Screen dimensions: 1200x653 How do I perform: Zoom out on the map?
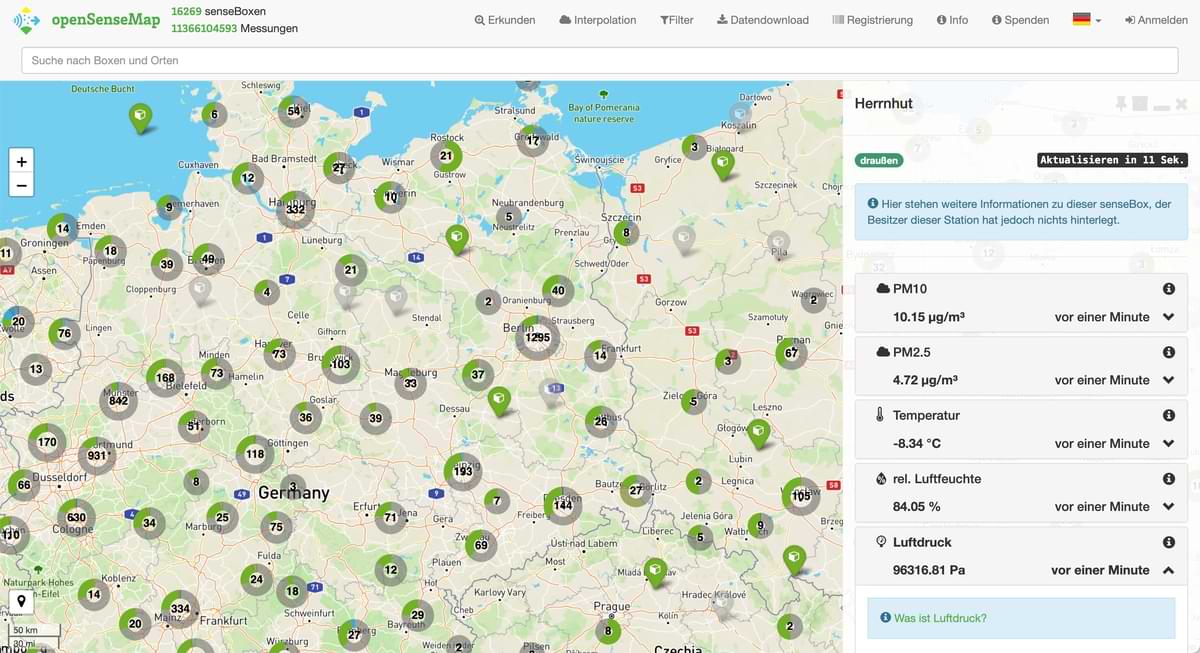coord(21,185)
